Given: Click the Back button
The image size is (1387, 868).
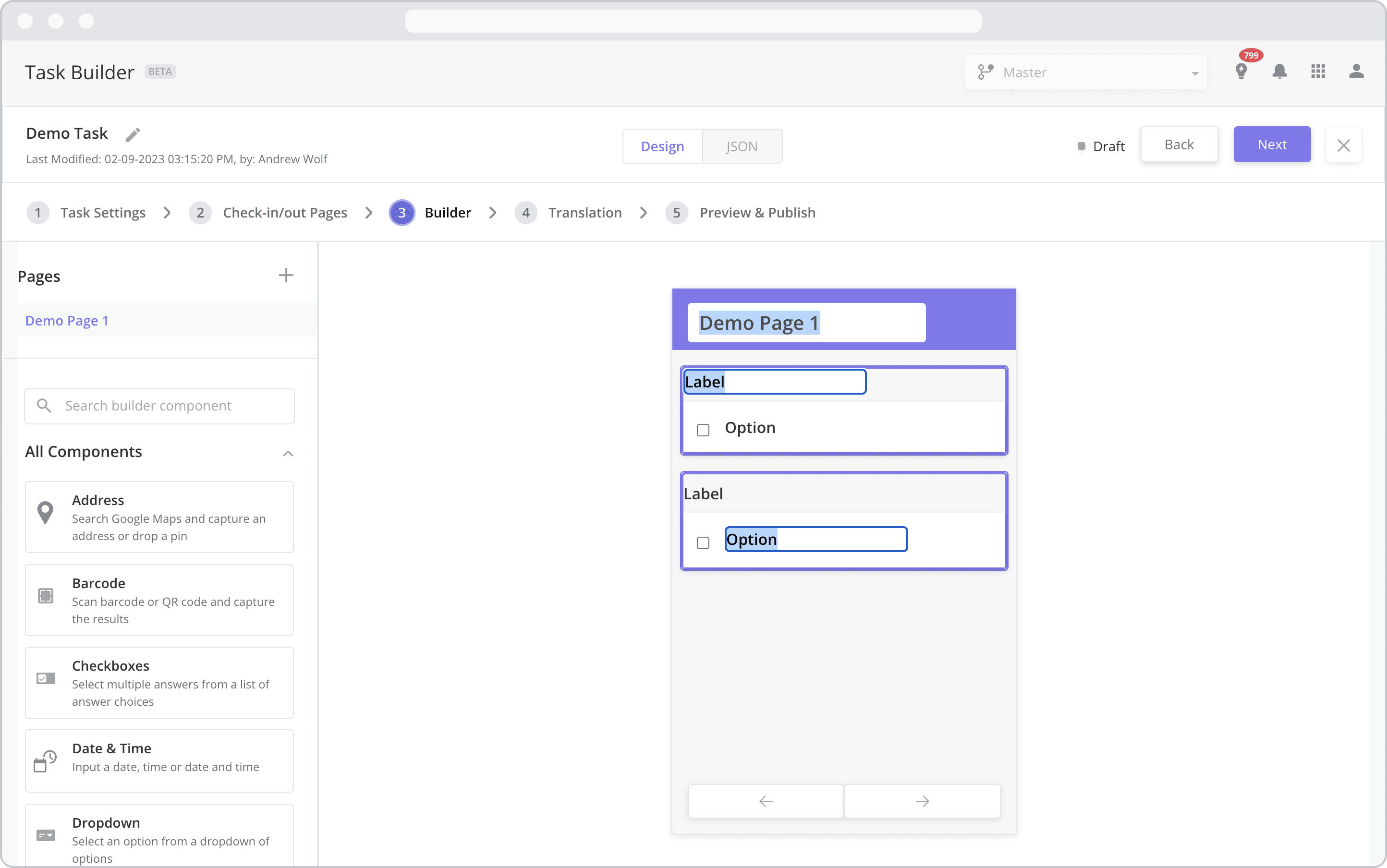Looking at the screenshot, I should pos(1179,145).
